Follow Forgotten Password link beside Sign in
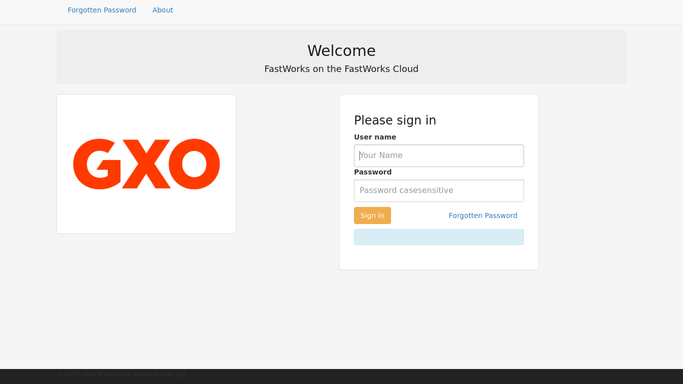This screenshot has width=683, height=384. point(483,216)
